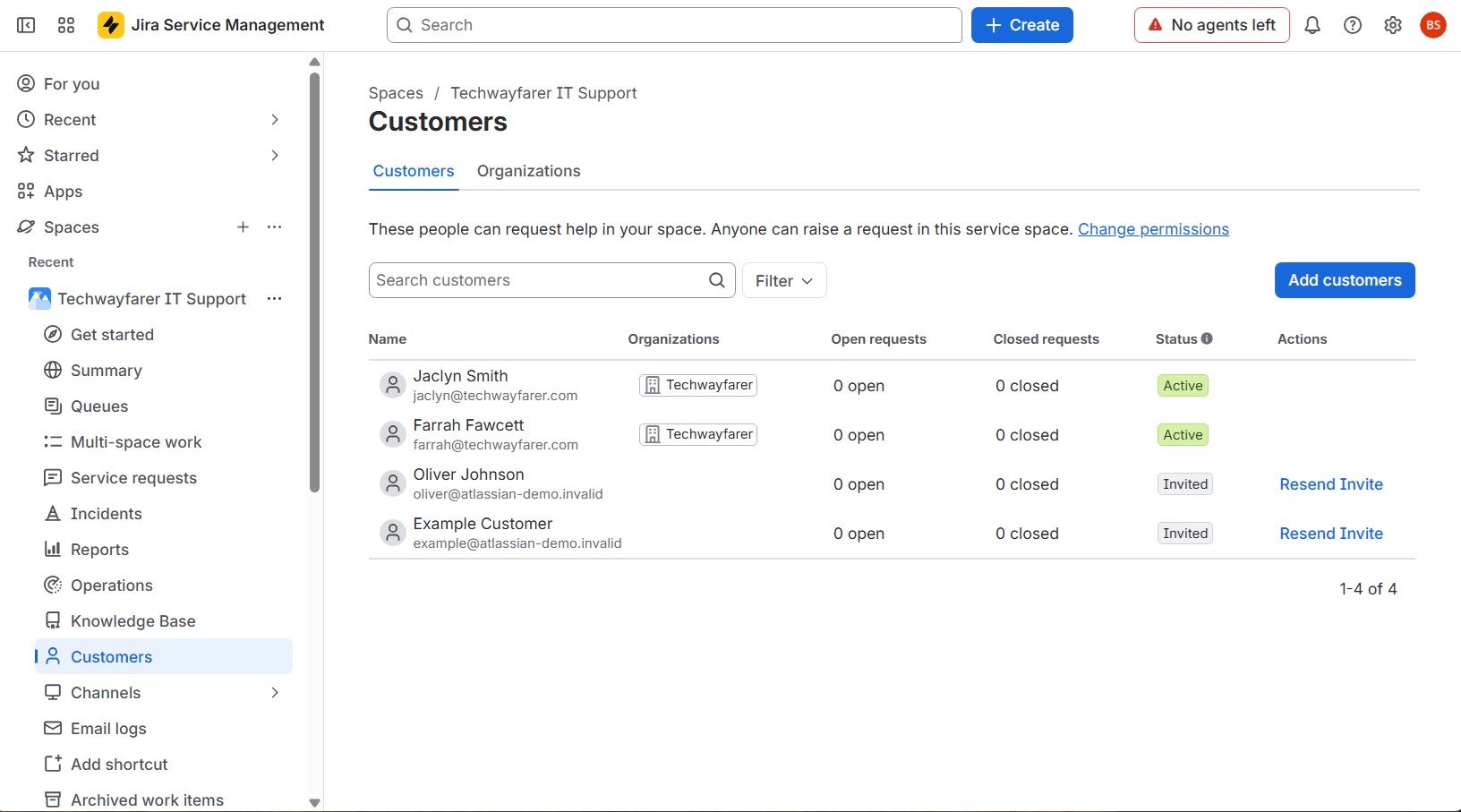Open the app switcher grid icon

(x=66, y=25)
